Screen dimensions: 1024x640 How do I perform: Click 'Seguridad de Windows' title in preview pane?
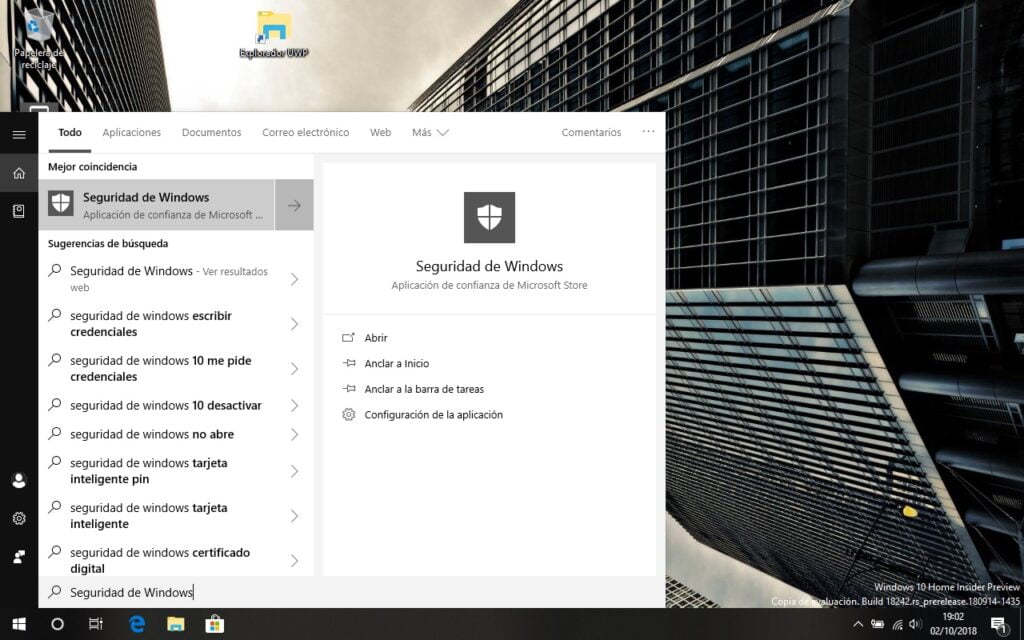coord(489,266)
